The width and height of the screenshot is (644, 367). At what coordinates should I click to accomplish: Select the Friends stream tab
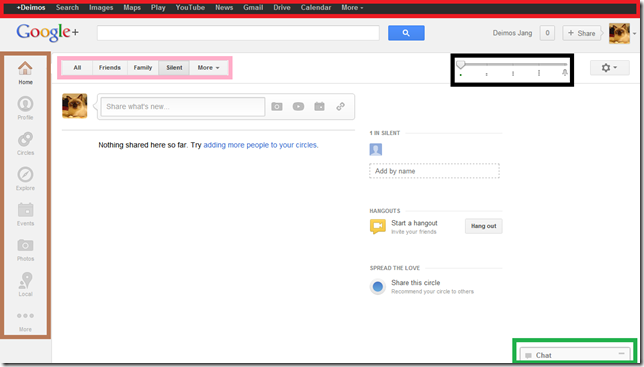click(x=110, y=68)
